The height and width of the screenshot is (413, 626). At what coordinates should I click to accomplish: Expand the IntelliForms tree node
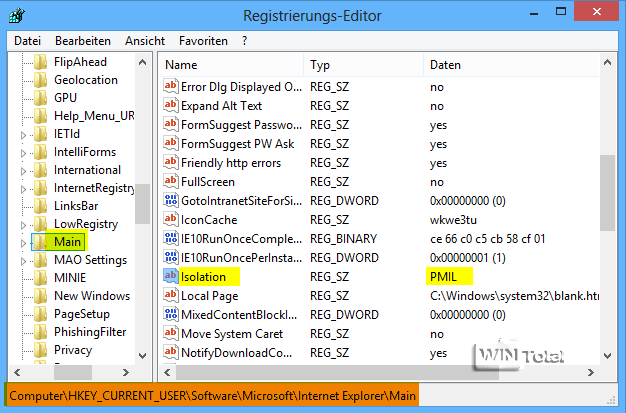pyautogui.click(x=23, y=153)
